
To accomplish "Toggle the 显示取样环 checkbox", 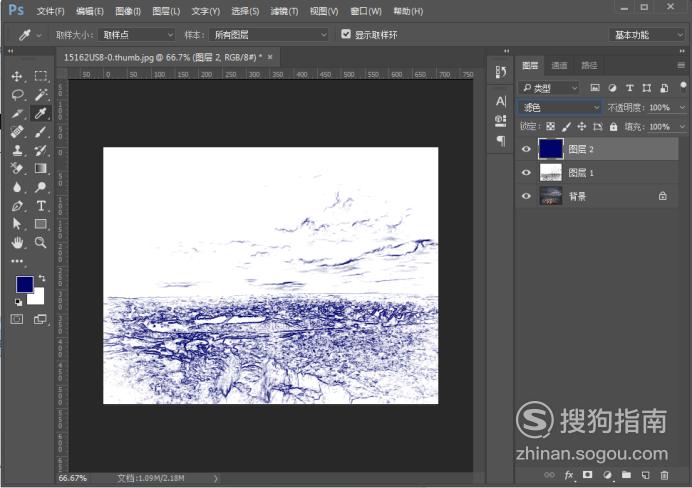I will coord(346,34).
